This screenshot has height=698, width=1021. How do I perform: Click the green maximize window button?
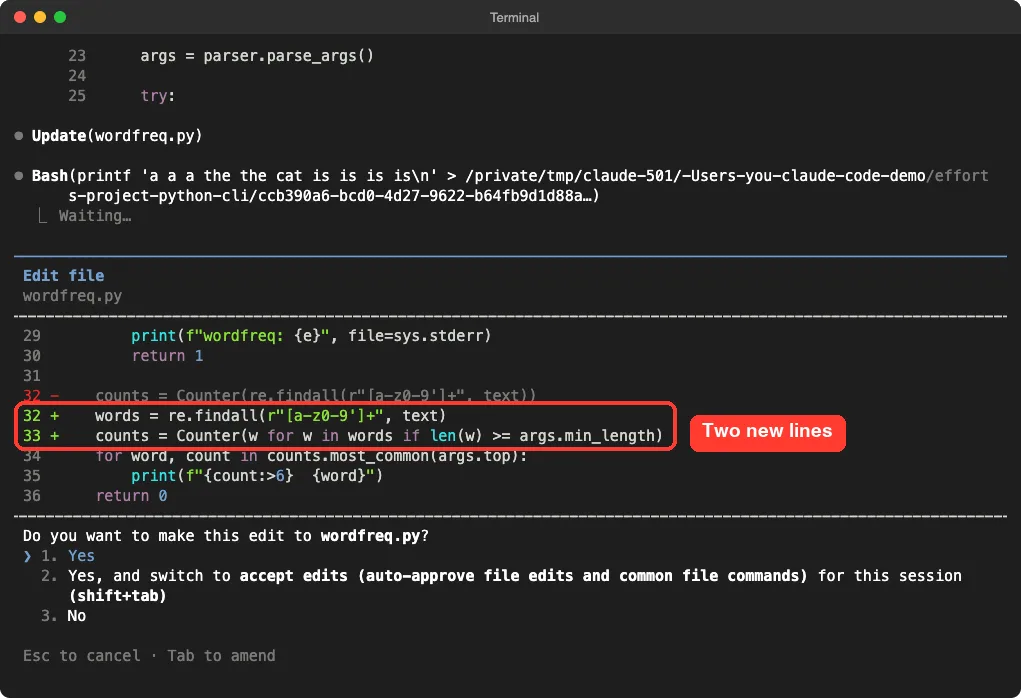point(60,17)
